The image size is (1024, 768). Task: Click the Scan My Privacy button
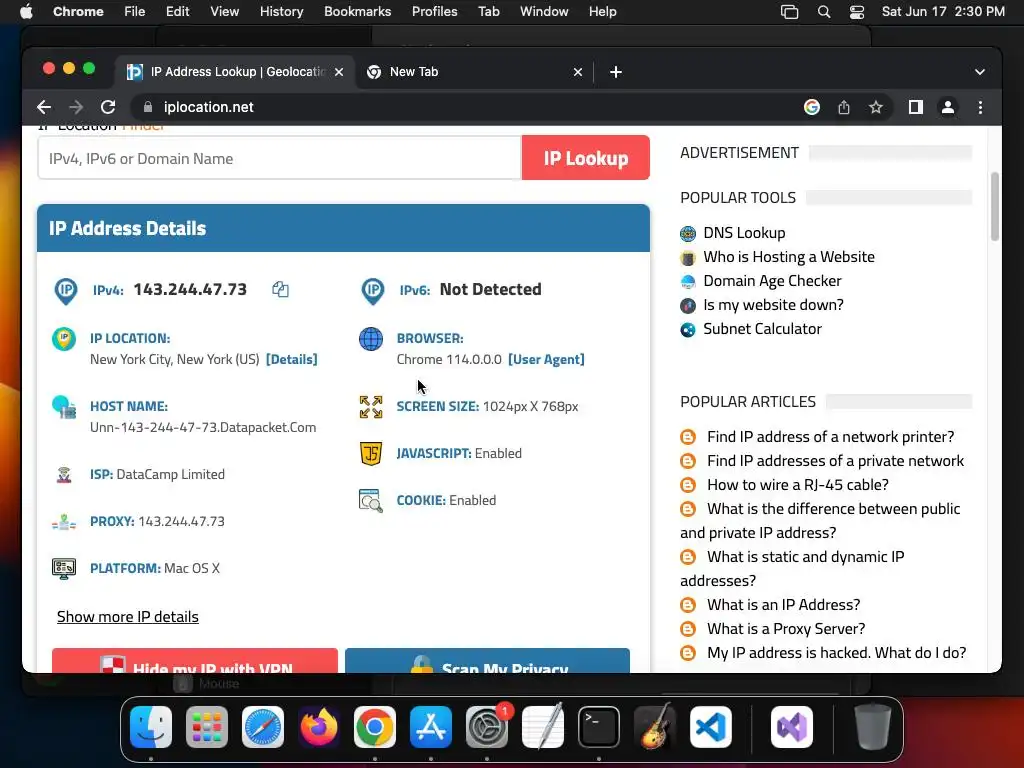point(487,661)
